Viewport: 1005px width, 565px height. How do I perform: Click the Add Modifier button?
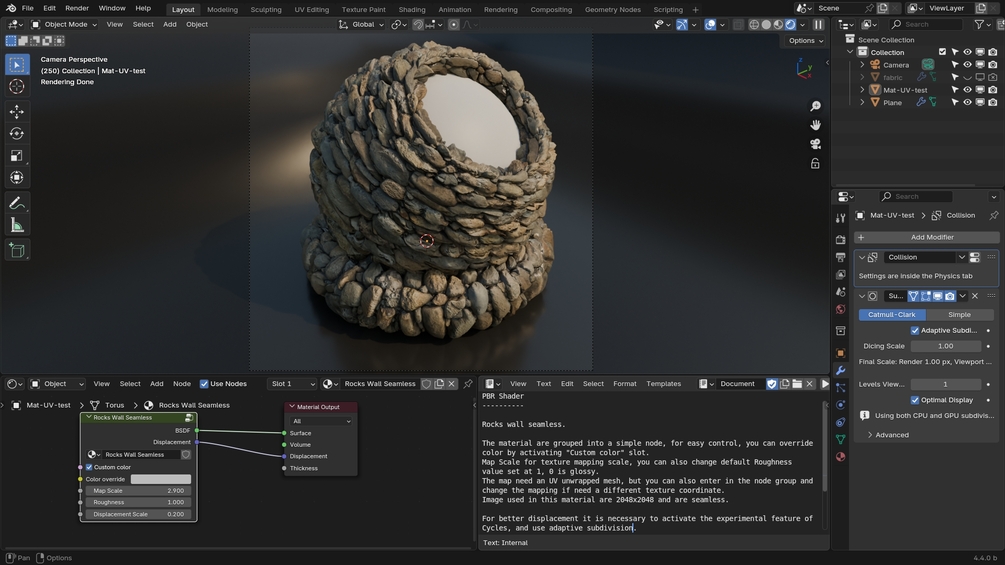point(931,237)
